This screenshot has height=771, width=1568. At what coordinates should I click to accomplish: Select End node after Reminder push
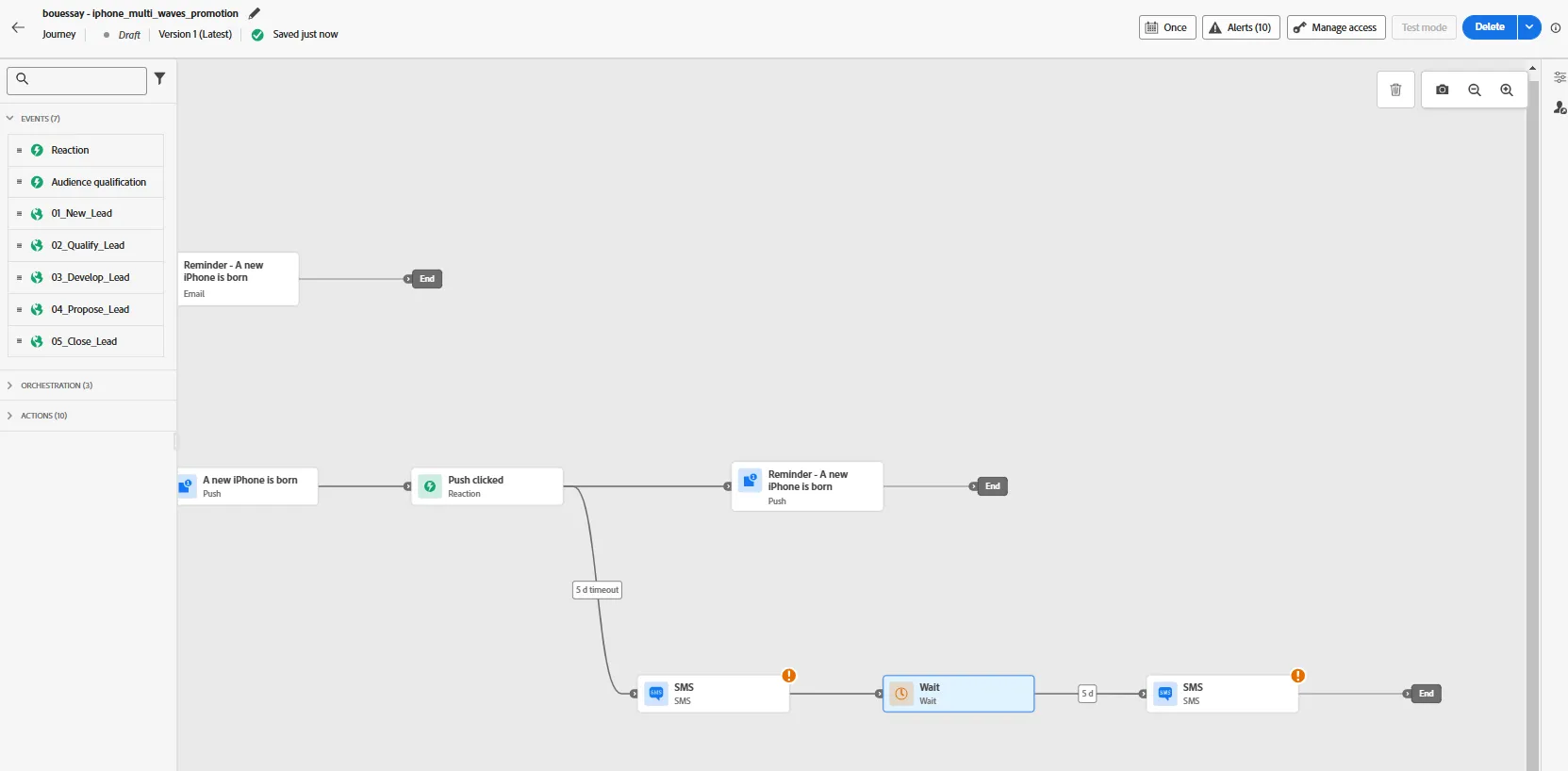[993, 486]
